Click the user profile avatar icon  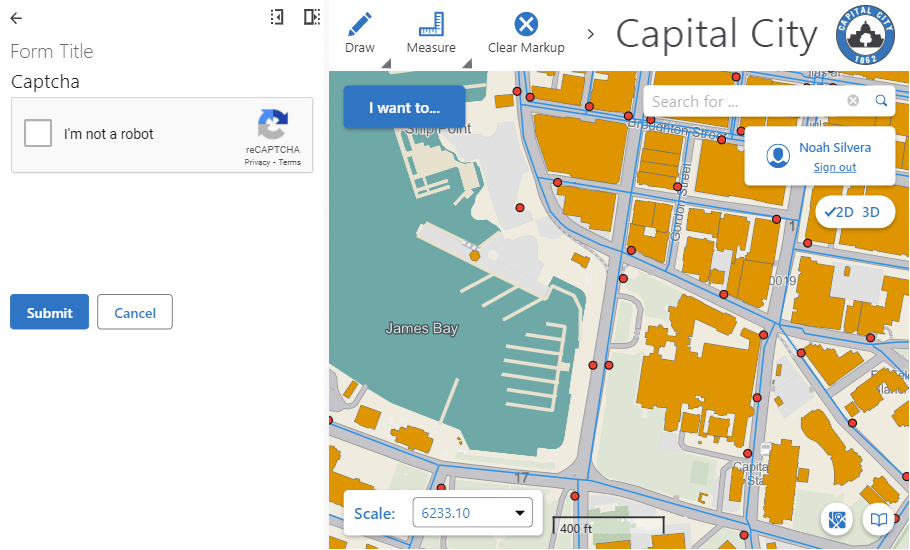[778, 156]
